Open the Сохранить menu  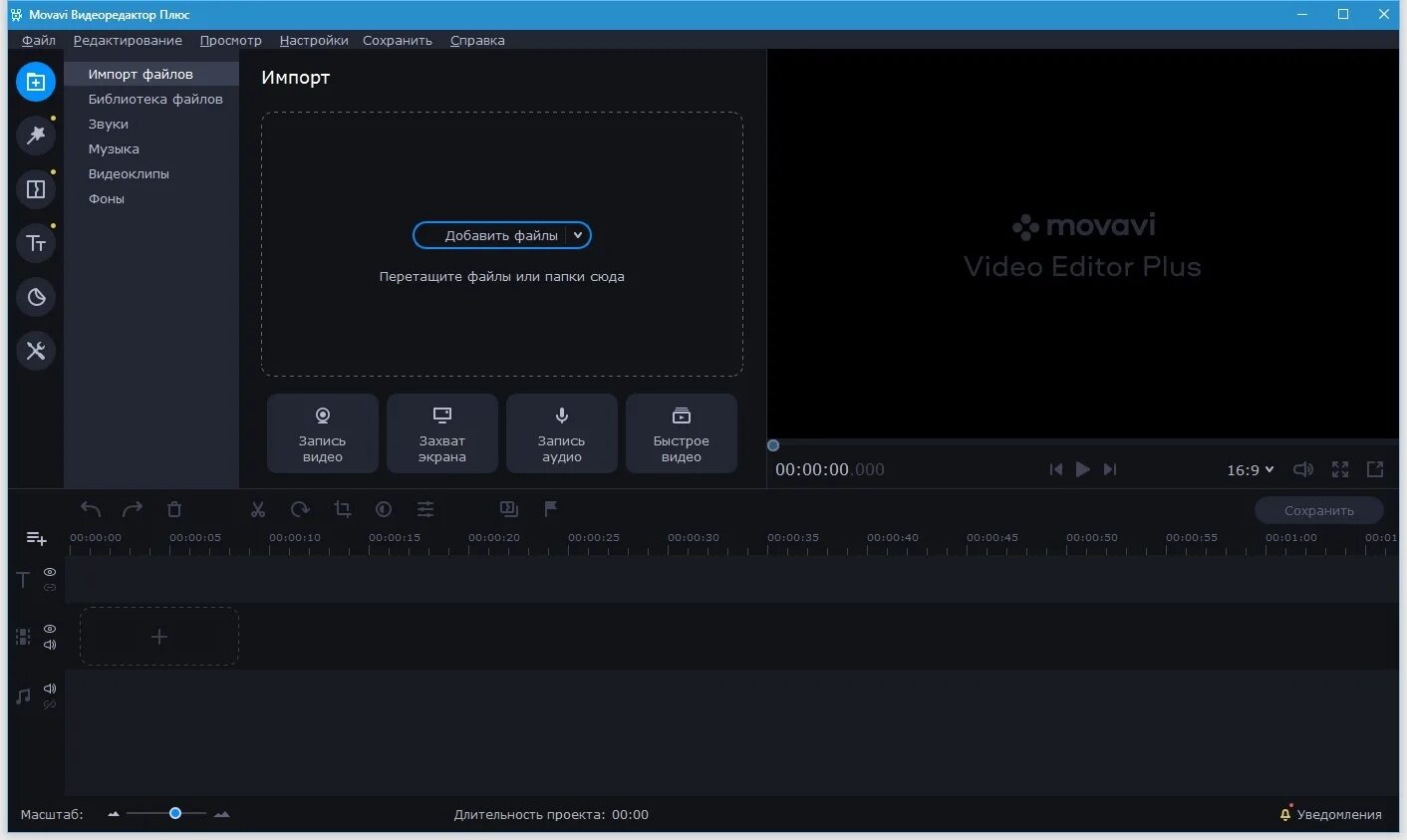pyautogui.click(x=398, y=40)
